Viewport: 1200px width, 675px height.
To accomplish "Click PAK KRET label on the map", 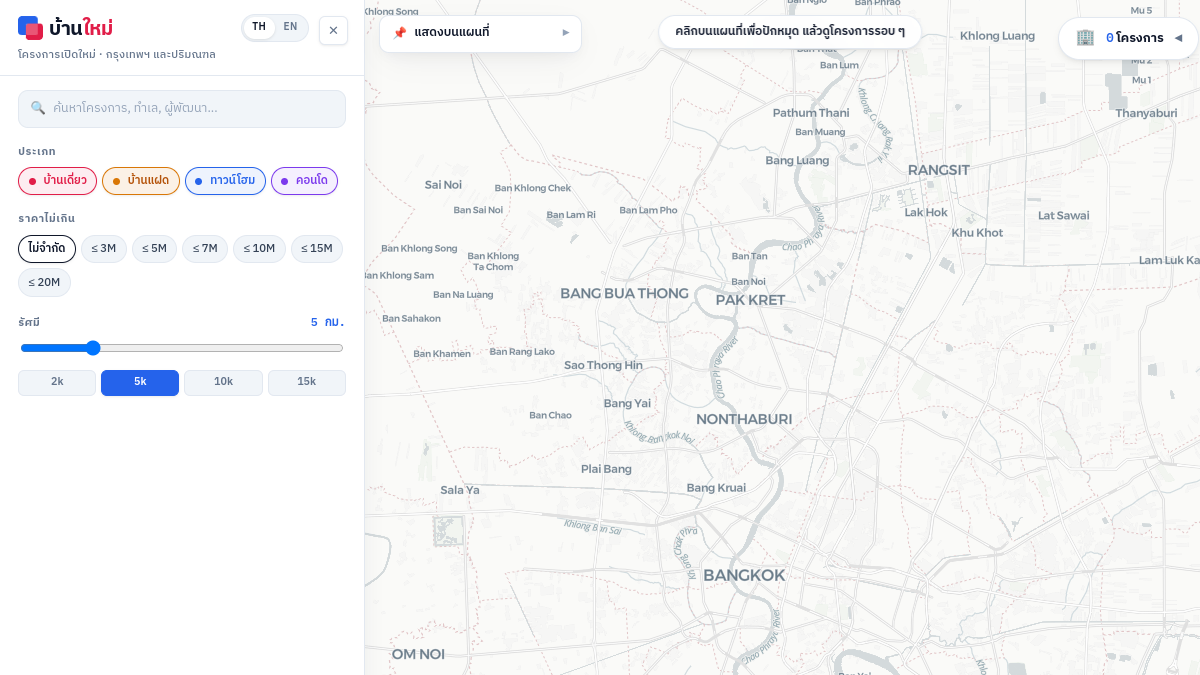I will pos(750,300).
